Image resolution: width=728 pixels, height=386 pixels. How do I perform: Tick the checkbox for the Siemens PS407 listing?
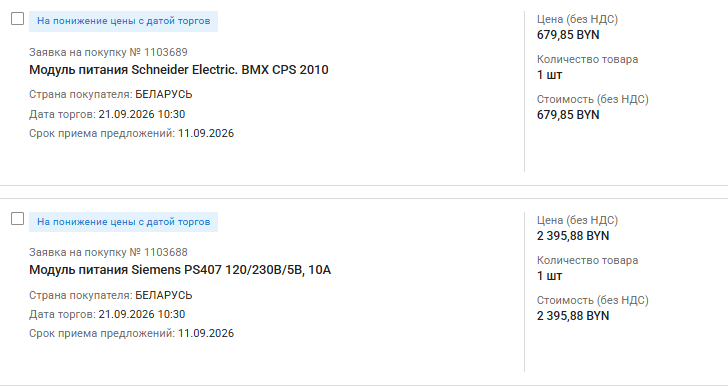pos(17,218)
